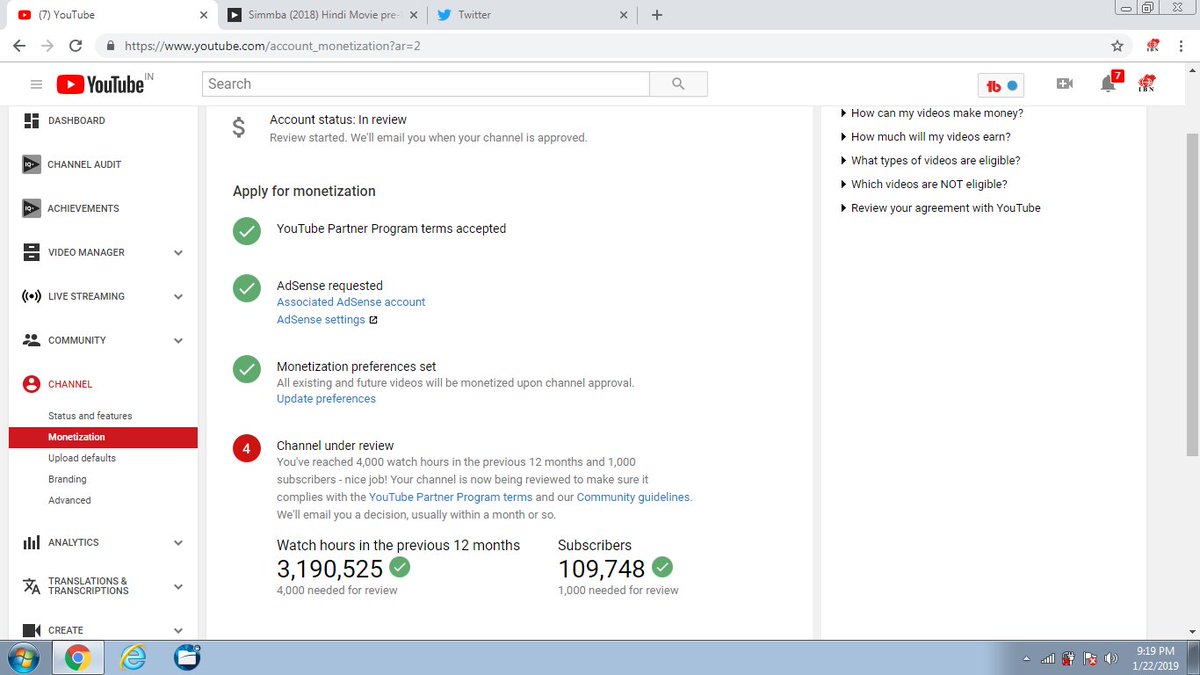Click the Live Streaming broadcast icon

[x=30, y=296]
